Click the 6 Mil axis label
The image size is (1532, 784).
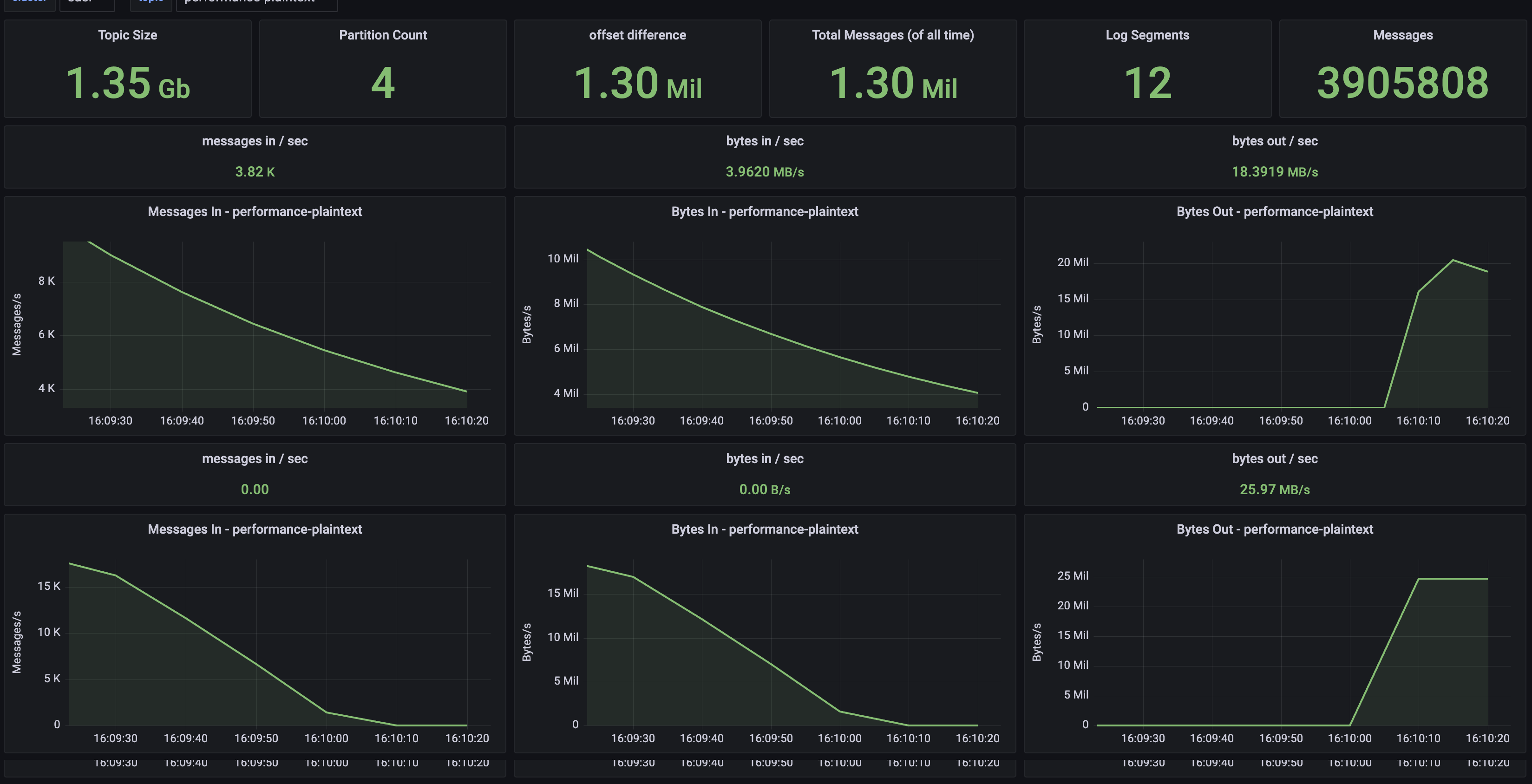click(x=566, y=349)
